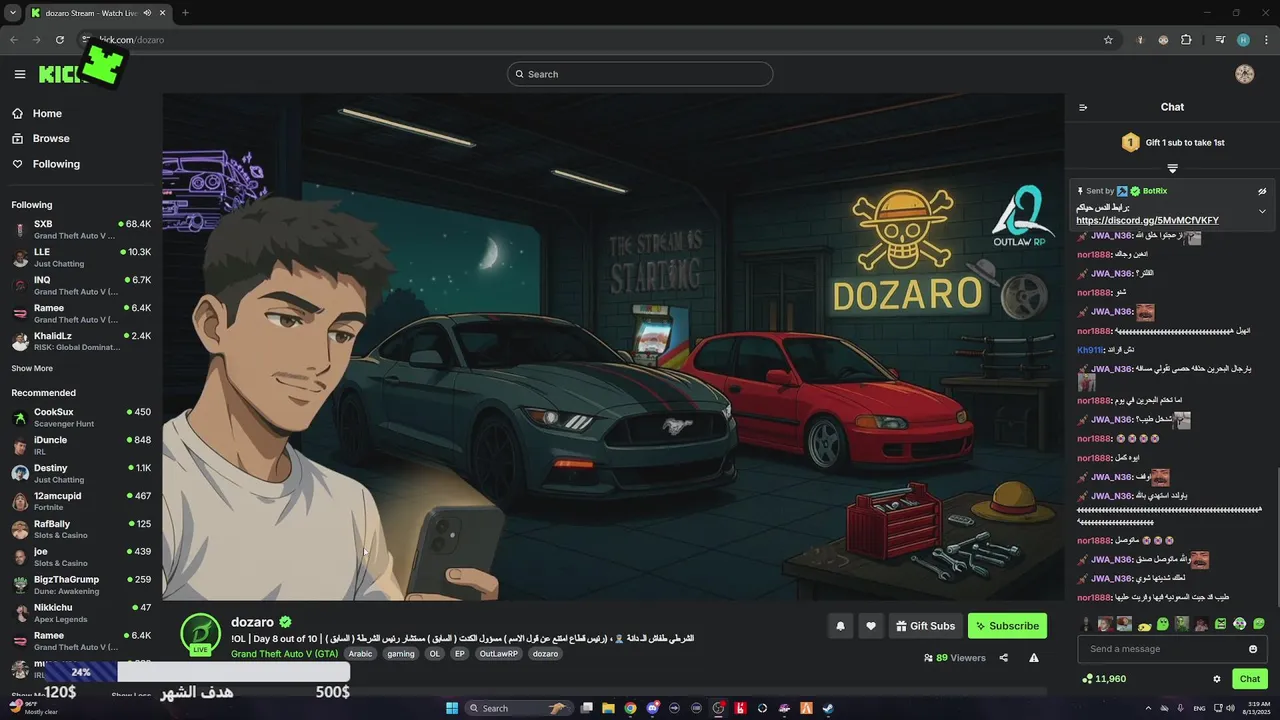The height and width of the screenshot is (720, 1280).
Task: Share the stream via share icon
Action: (x=1003, y=658)
